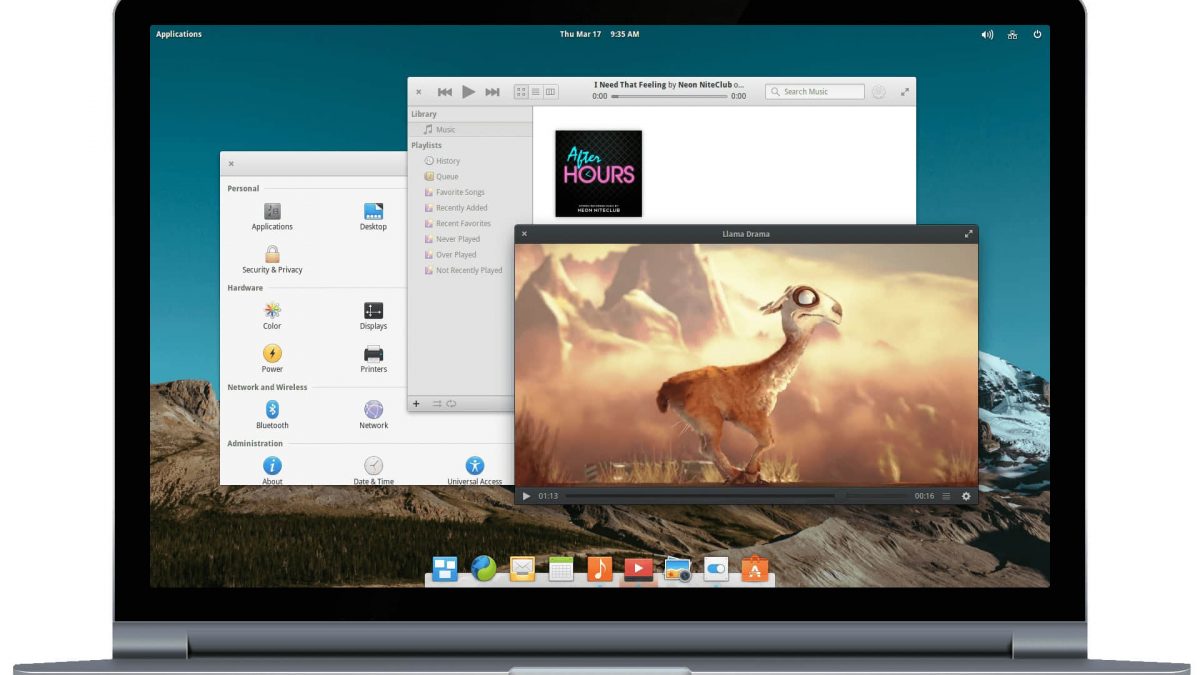Skip to next track in Music

[x=492, y=92]
